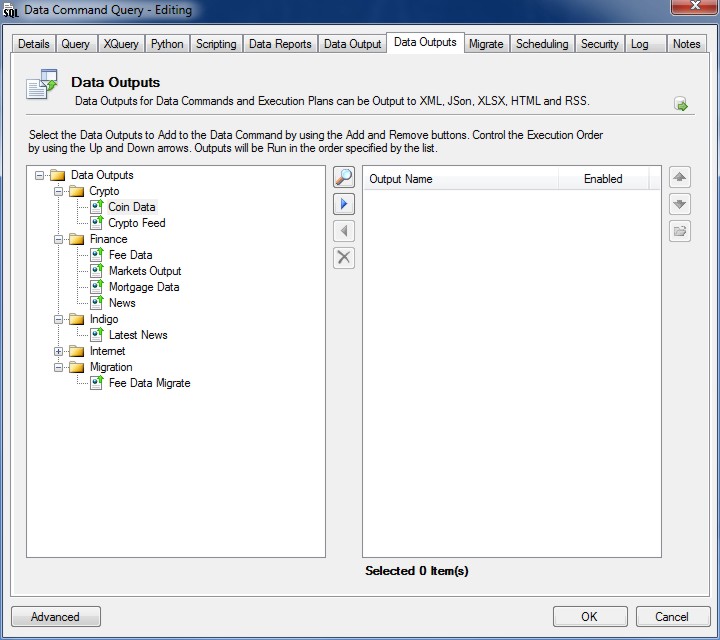The height and width of the screenshot is (640, 720).
Task: Click the green export icon near header
Action: 681,105
